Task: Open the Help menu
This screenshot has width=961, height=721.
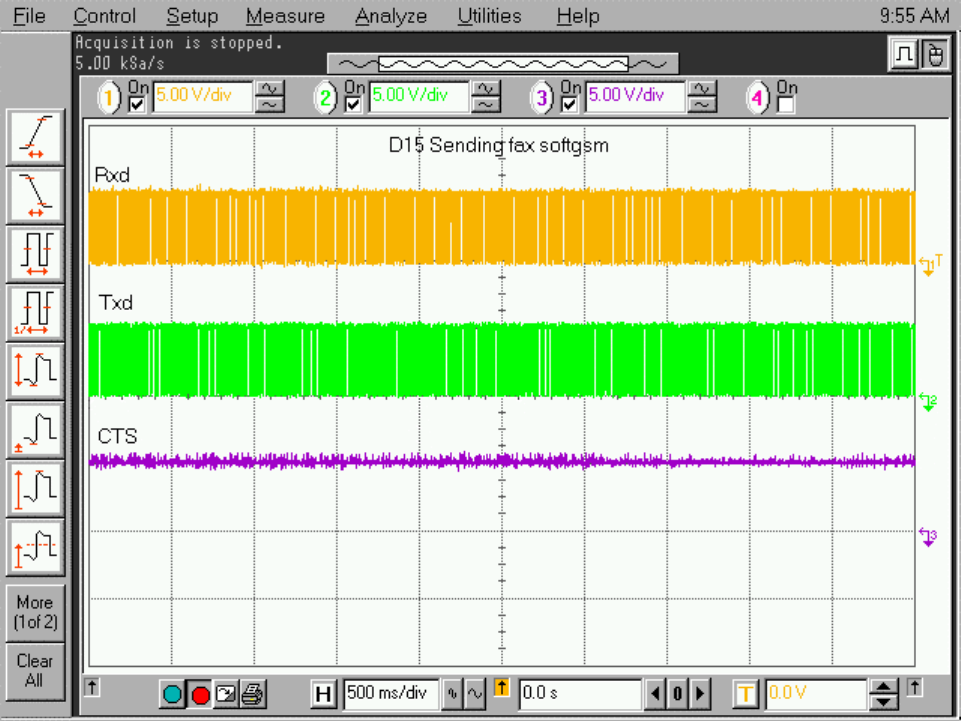Action: 577,16
